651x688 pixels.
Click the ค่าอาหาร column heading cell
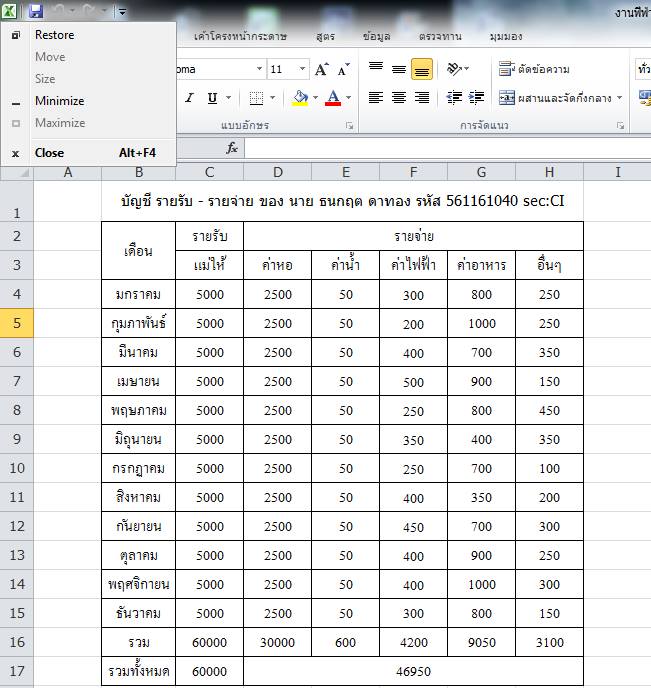click(481, 265)
